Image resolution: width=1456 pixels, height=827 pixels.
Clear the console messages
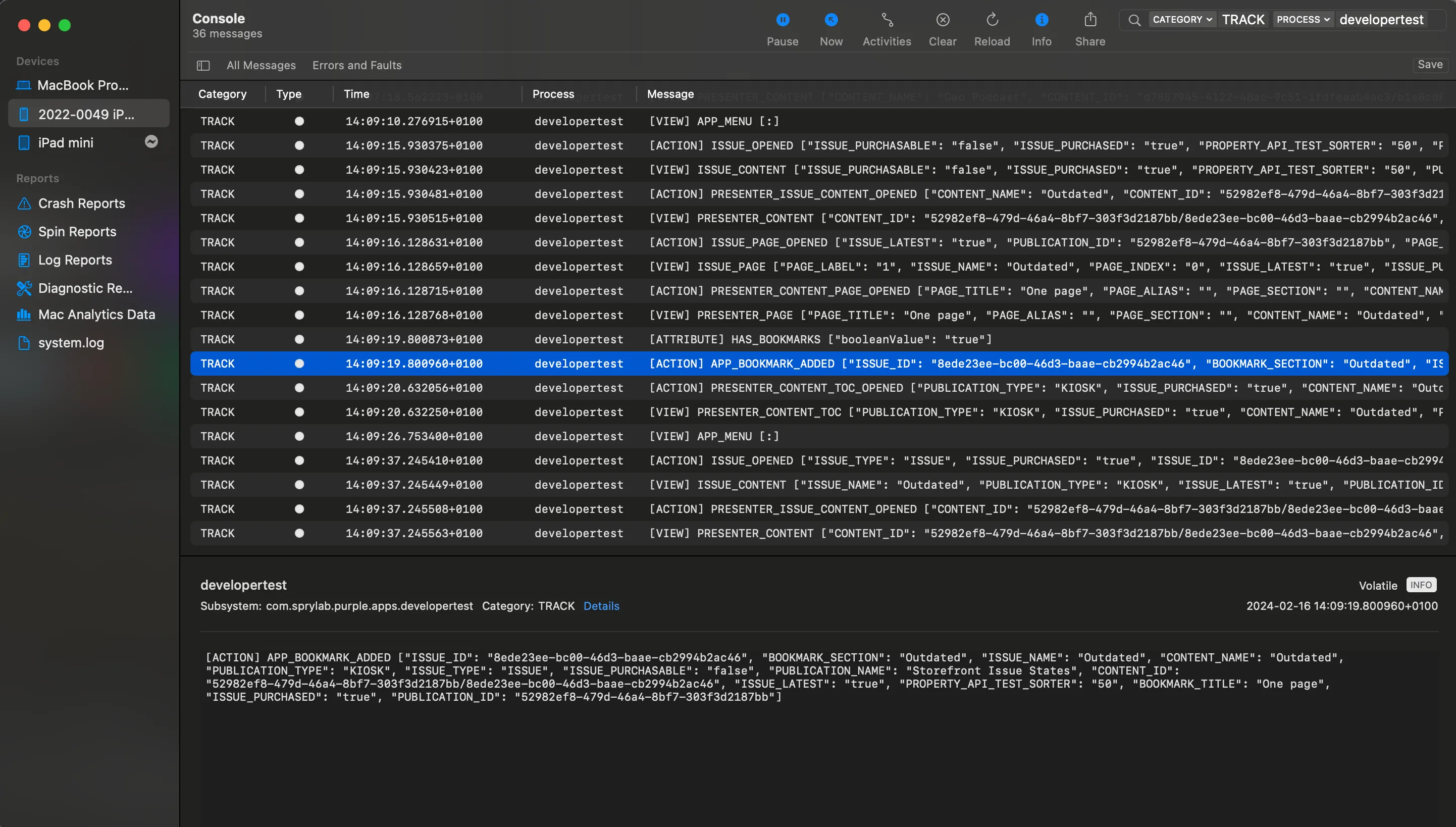(x=942, y=20)
